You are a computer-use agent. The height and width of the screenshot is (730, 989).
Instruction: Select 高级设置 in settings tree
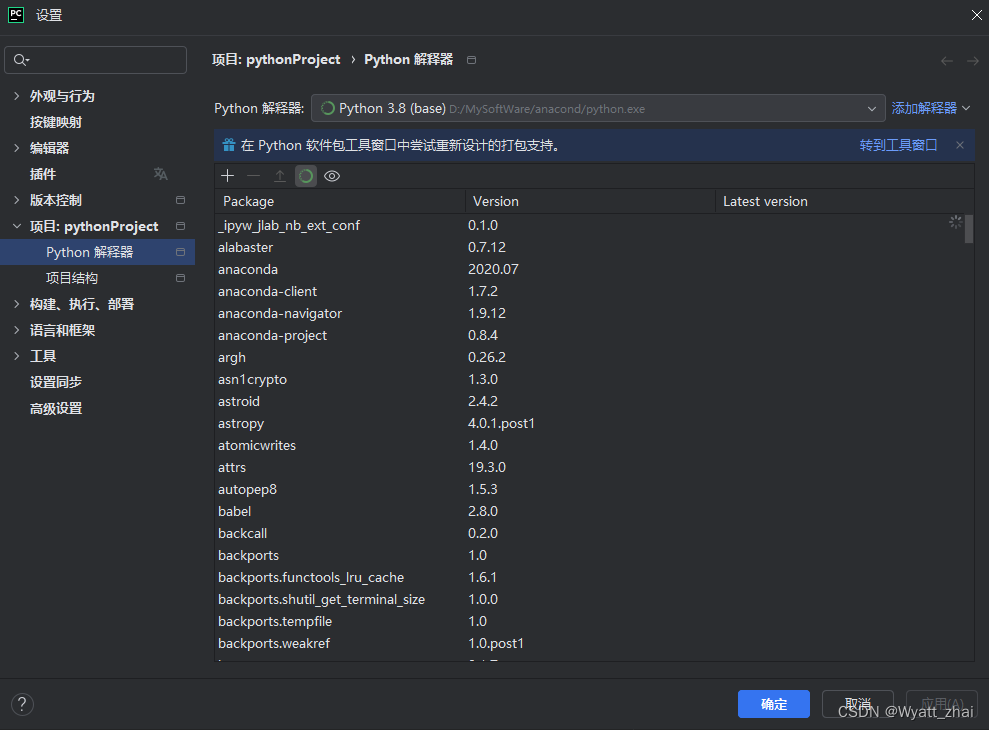(x=56, y=408)
